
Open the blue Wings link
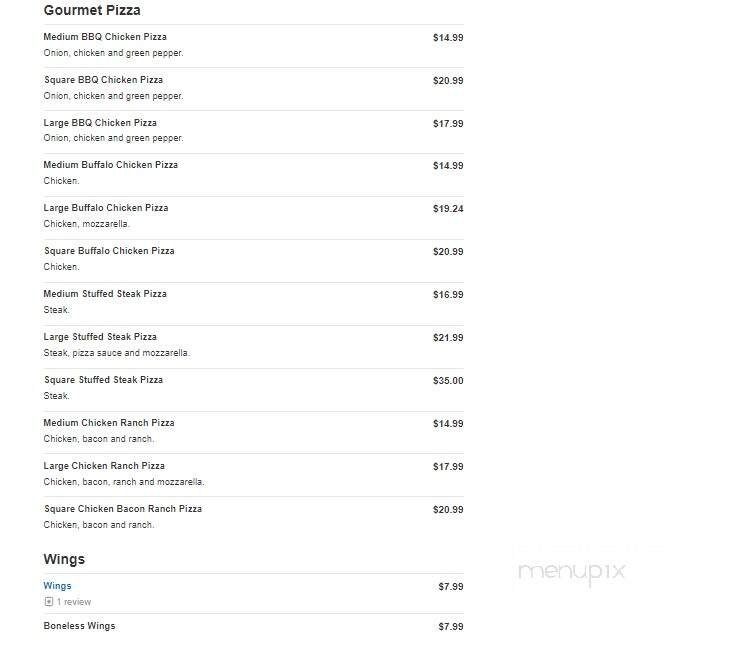click(57, 586)
